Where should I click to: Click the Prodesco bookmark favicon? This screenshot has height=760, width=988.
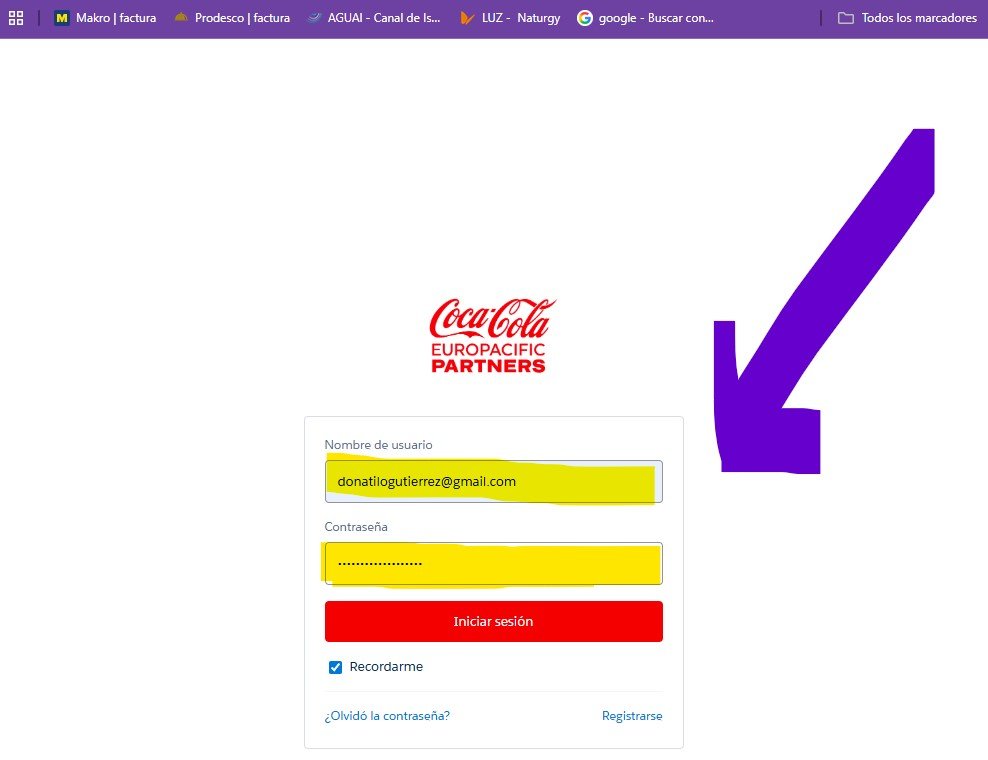pos(181,18)
